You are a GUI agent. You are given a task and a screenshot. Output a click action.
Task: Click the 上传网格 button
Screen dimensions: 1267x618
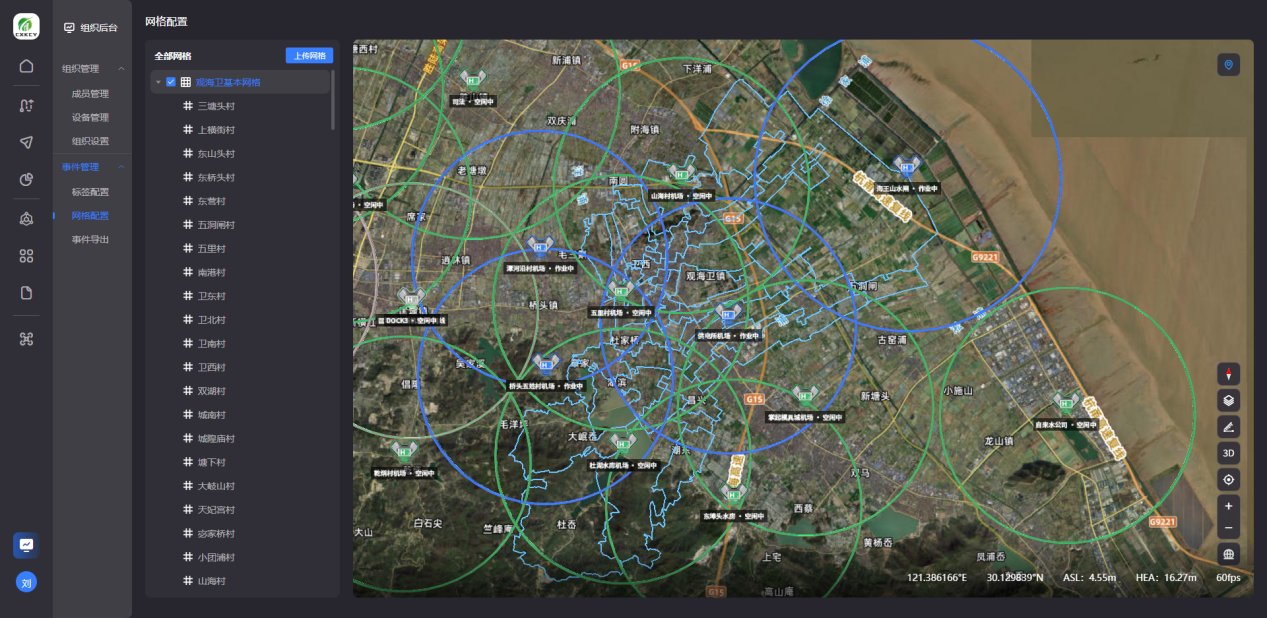click(x=309, y=56)
